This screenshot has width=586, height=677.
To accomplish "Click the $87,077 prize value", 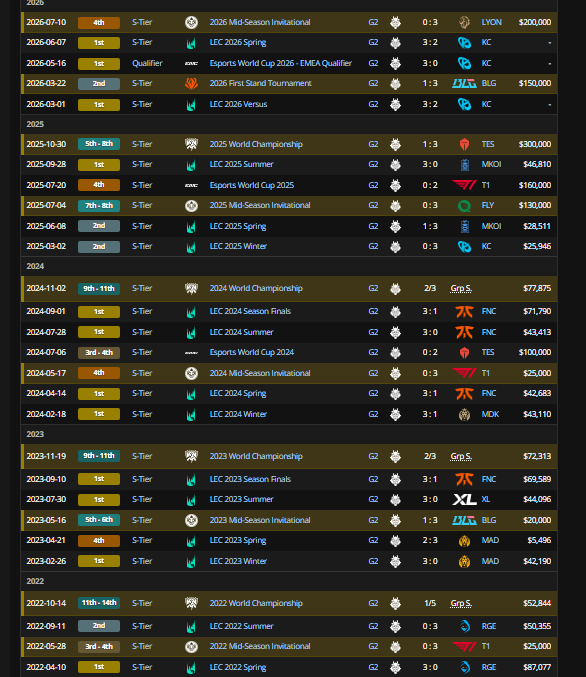I will click(537, 667).
